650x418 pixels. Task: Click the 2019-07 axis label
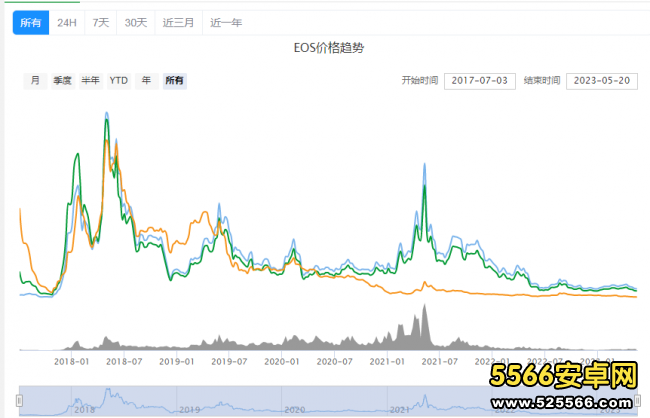(x=229, y=362)
